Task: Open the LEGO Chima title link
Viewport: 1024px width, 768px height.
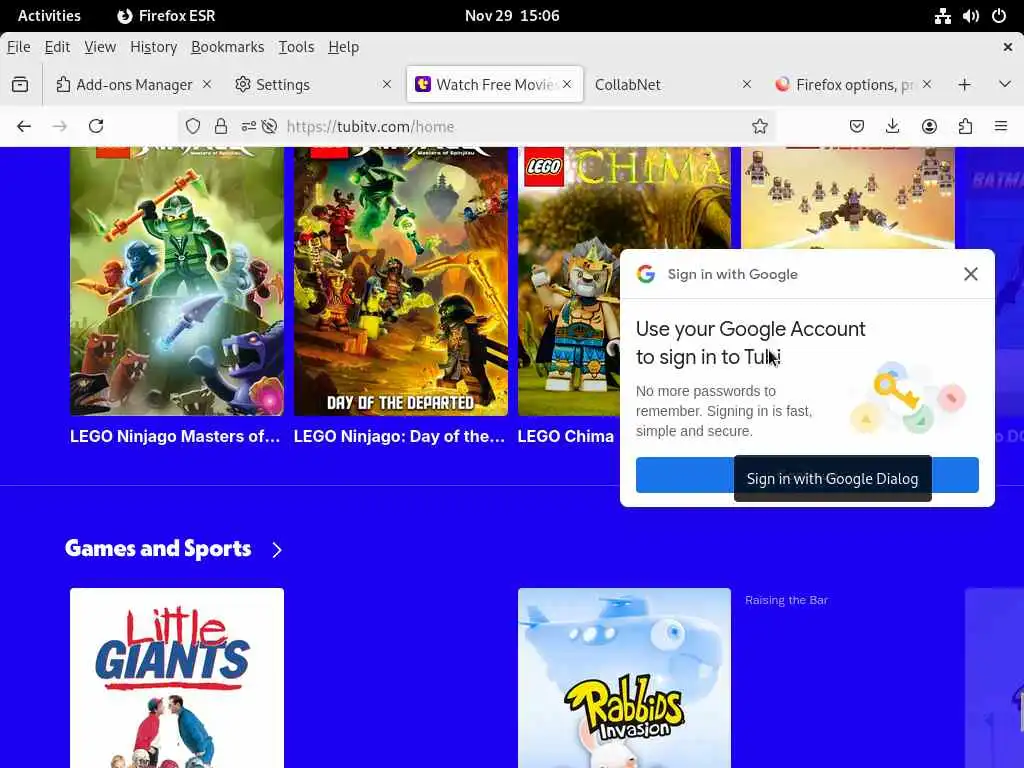Action: [x=566, y=436]
